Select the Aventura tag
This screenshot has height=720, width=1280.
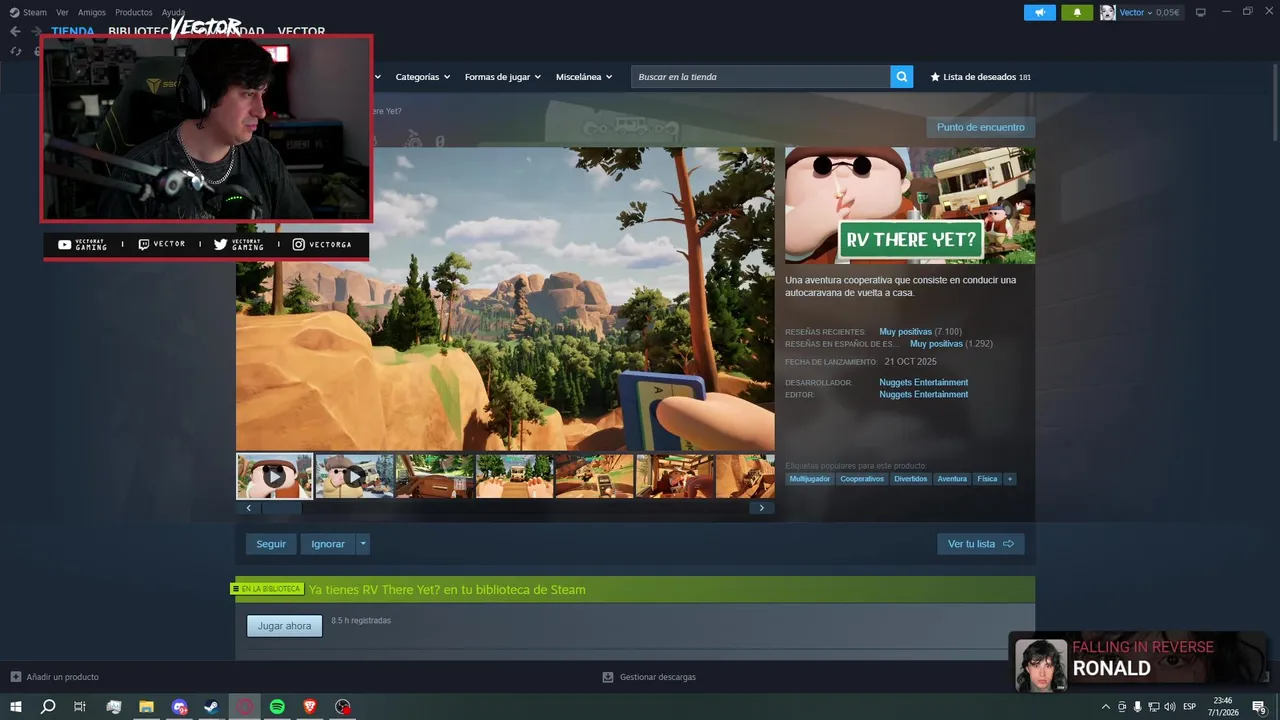(x=952, y=479)
